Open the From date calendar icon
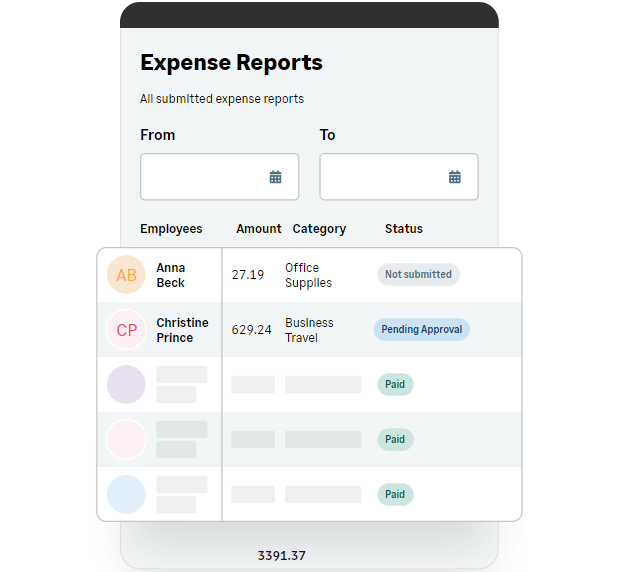Viewport: 619px width, 572px height. click(276, 177)
